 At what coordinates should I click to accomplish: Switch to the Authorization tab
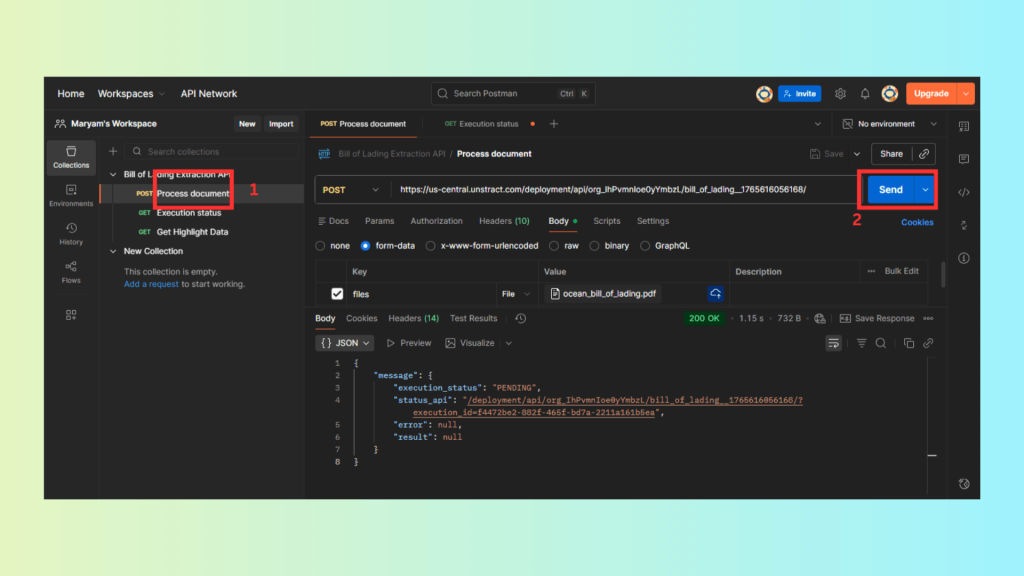coord(436,221)
